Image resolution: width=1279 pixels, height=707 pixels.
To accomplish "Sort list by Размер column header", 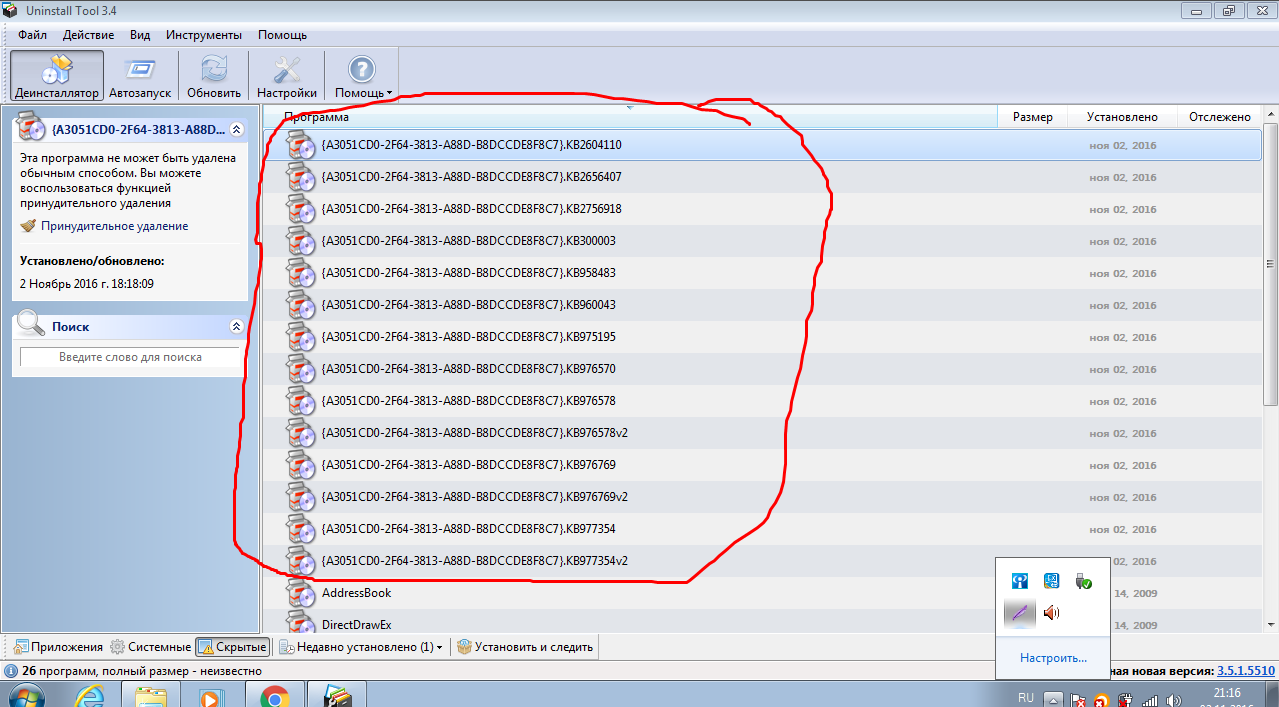I will [1032, 117].
